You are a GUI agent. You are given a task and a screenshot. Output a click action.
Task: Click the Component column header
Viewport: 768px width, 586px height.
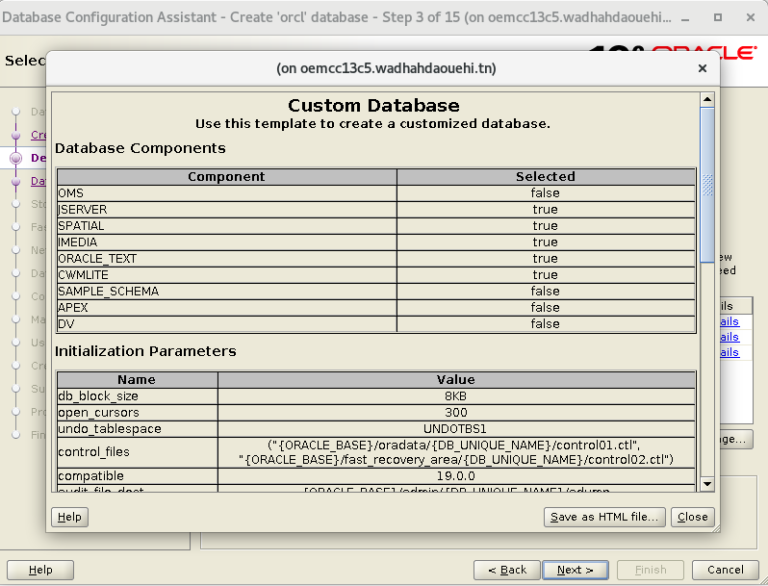[x=227, y=177]
